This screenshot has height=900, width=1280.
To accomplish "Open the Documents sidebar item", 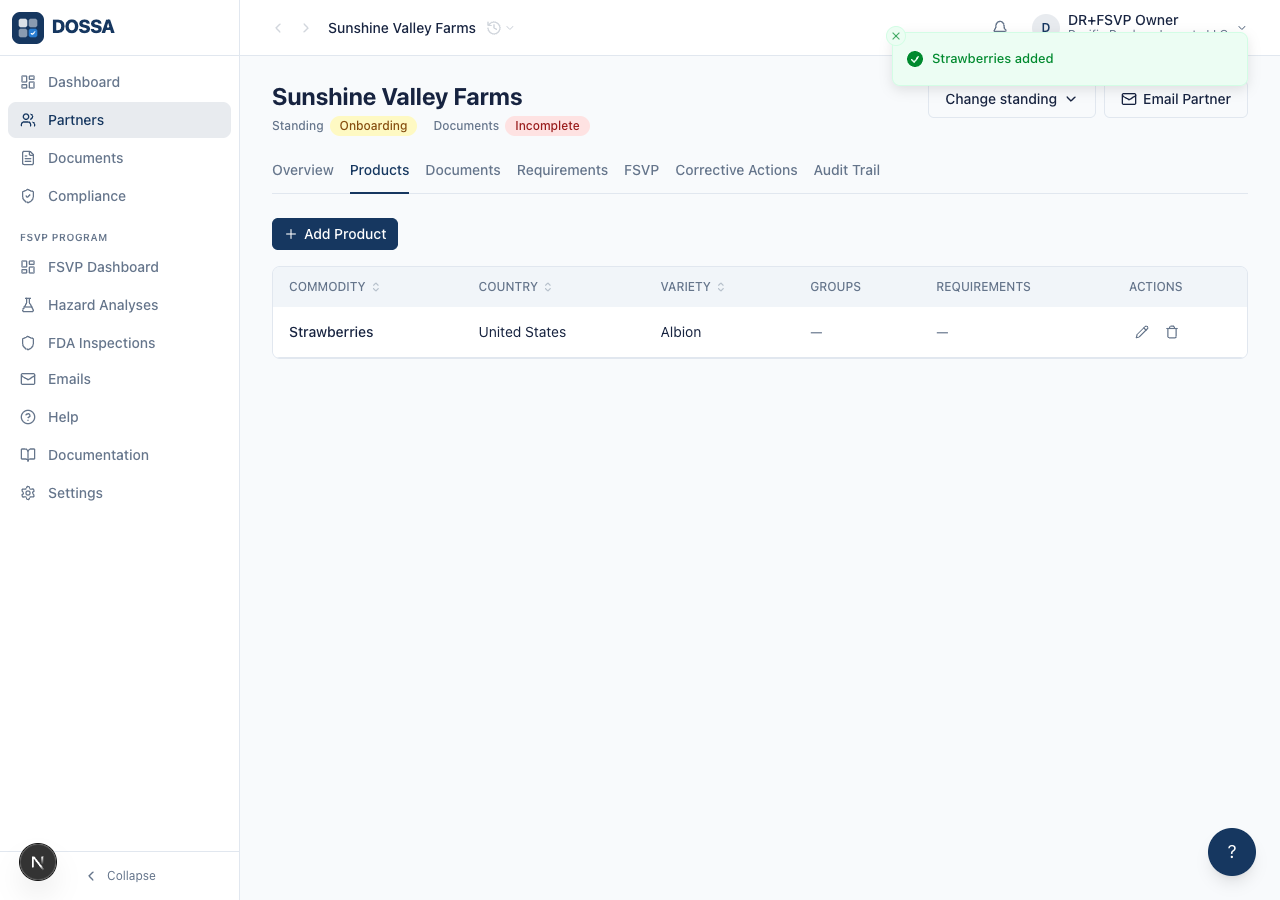I will [119, 158].
